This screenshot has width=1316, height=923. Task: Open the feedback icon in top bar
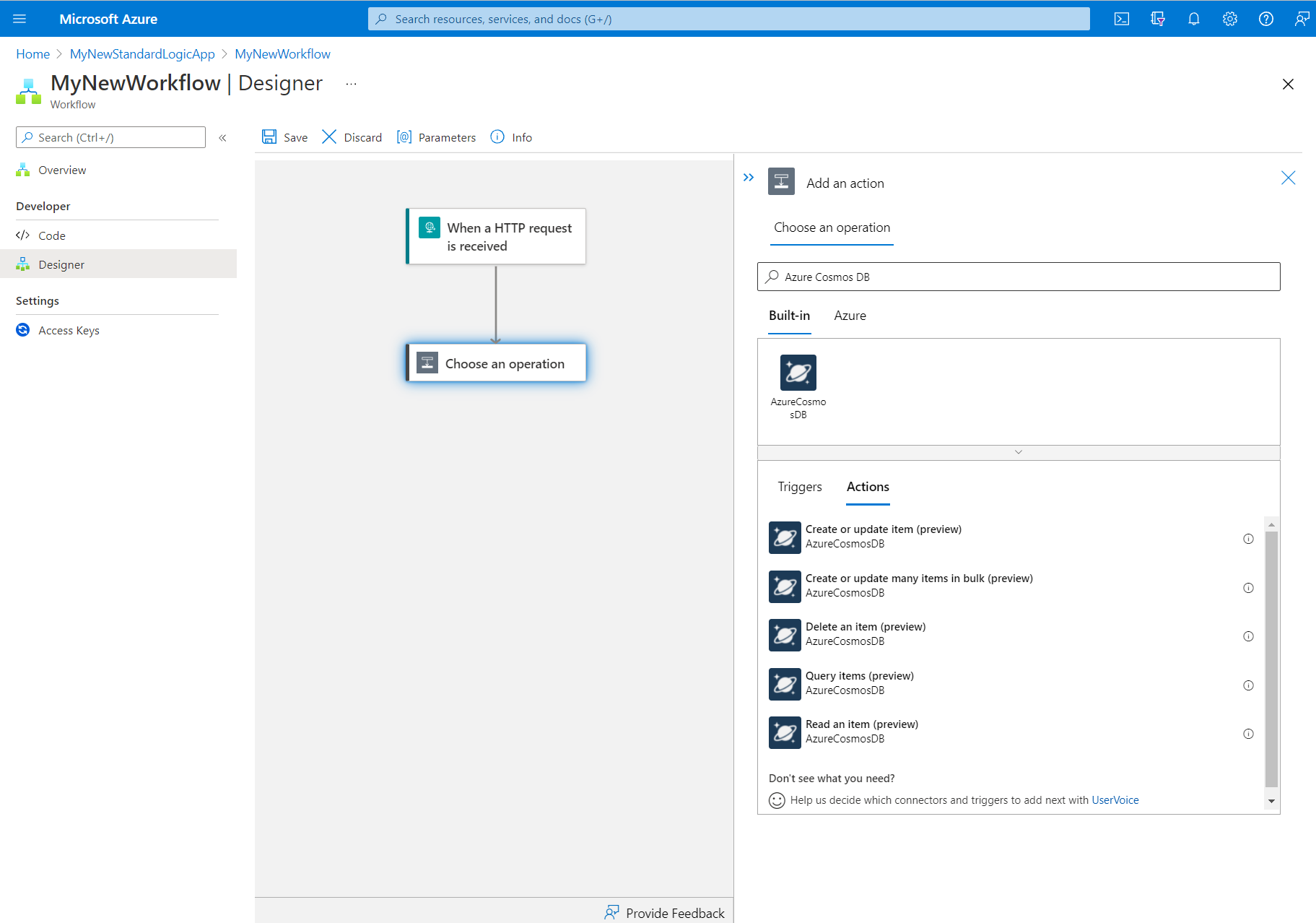pos(1302,19)
